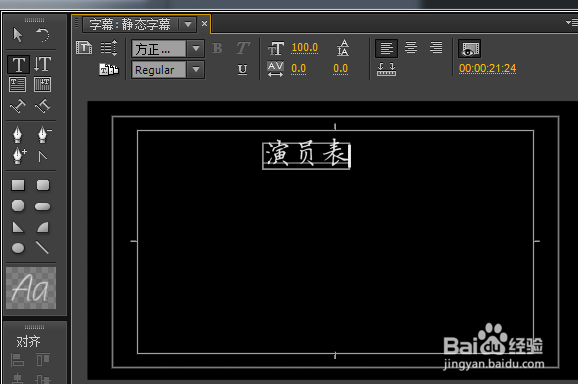Select the Pen tool

(x=17, y=135)
